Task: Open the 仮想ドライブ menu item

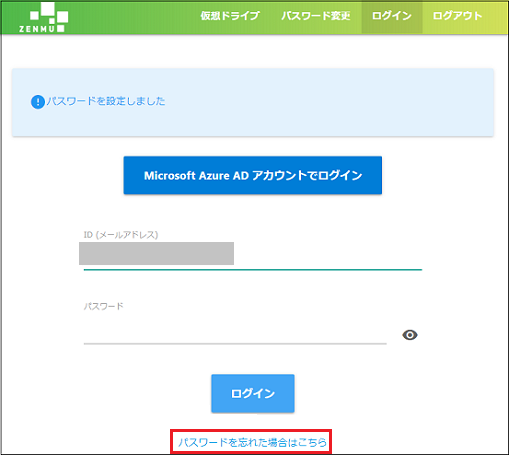Action: [230, 16]
